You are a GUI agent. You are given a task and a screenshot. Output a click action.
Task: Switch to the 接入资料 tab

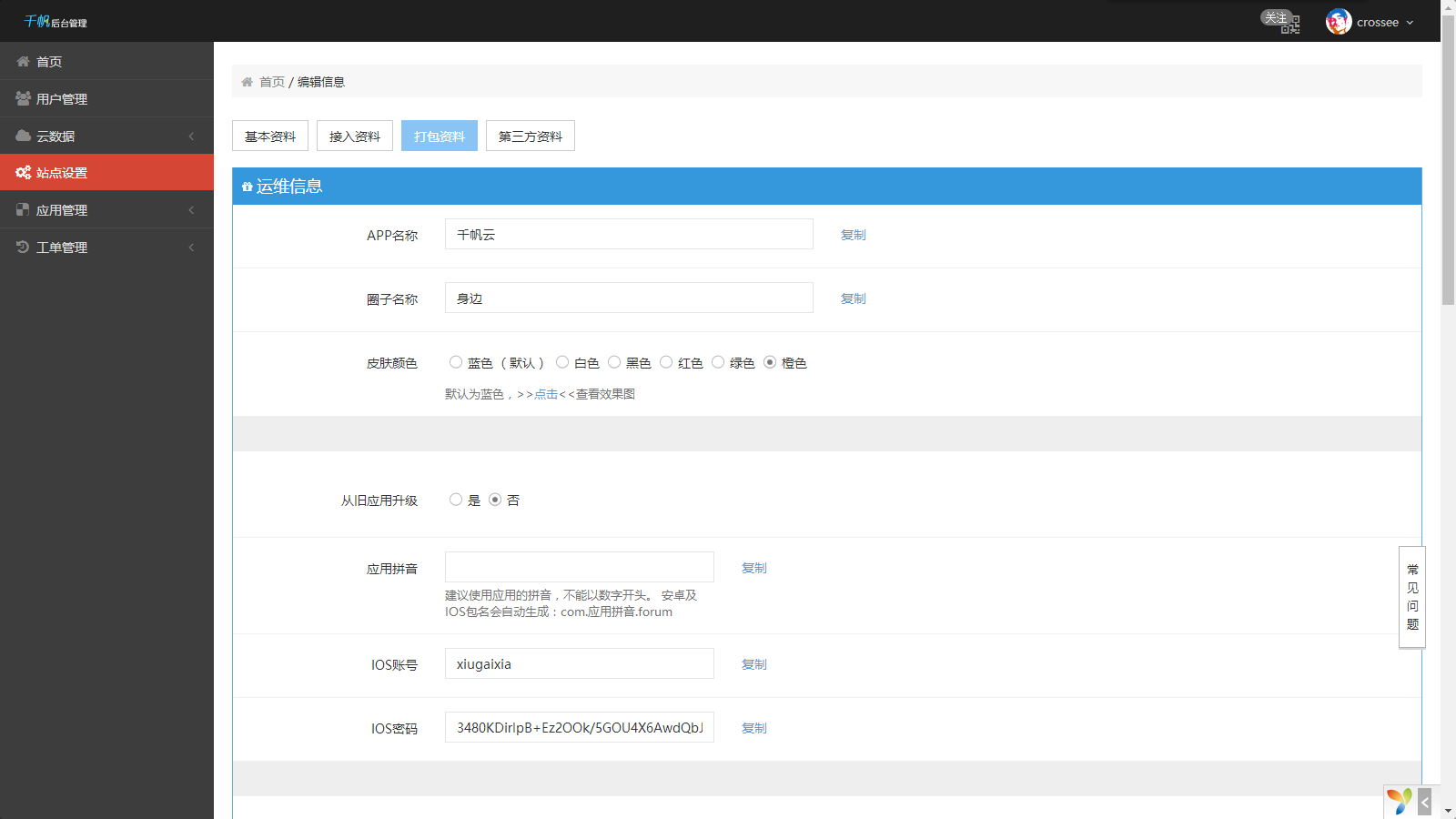coord(355,136)
